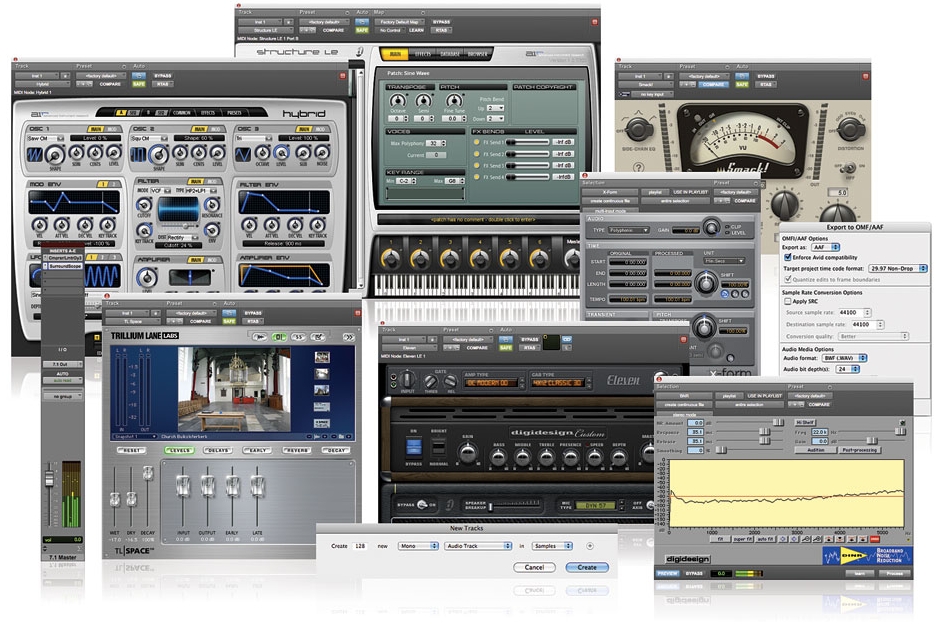The width and height of the screenshot is (941, 624).
Task: Click Structure LE smart knob 1
Action: [391, 259]
